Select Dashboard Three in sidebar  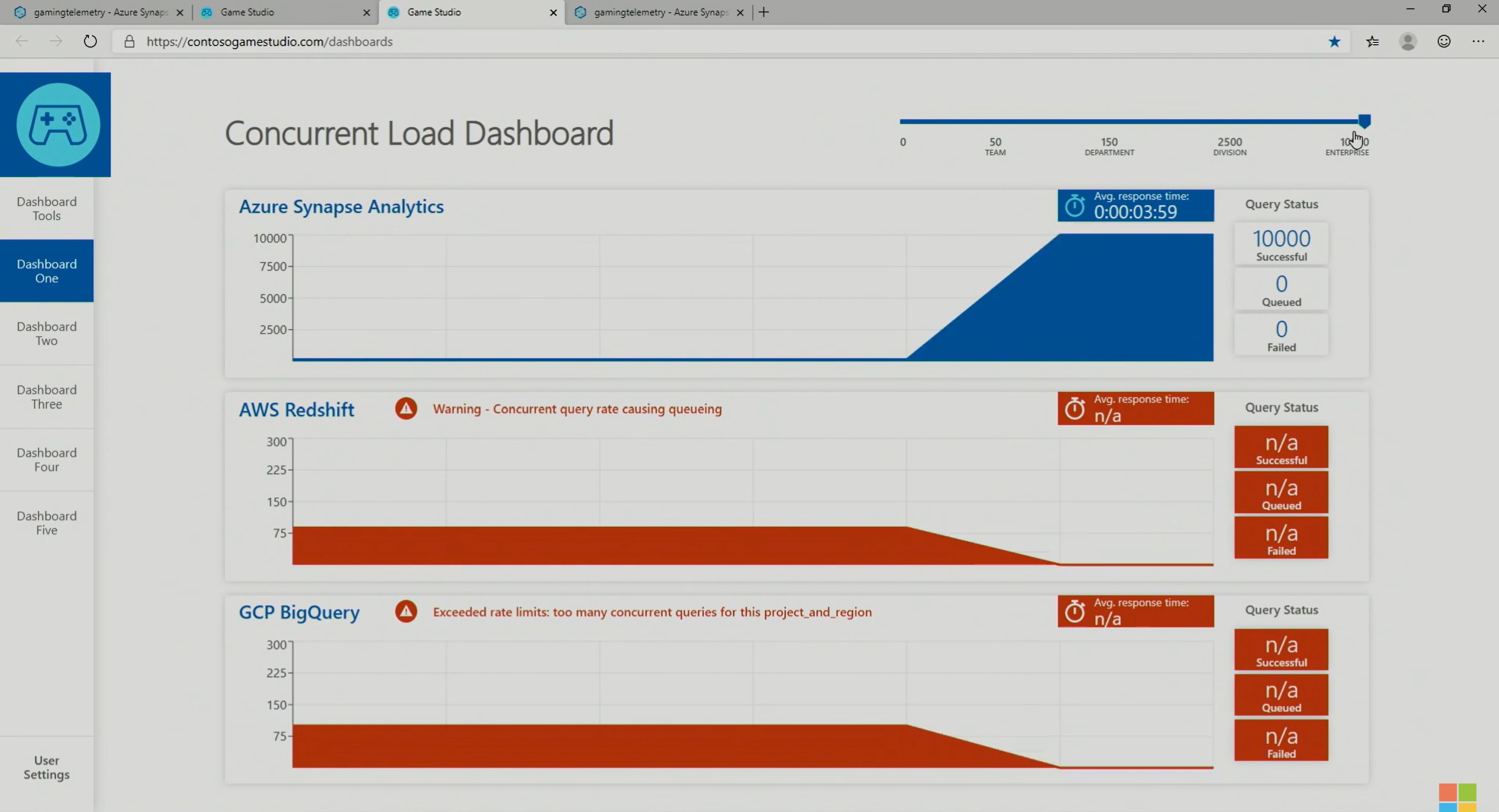(46, 397)
